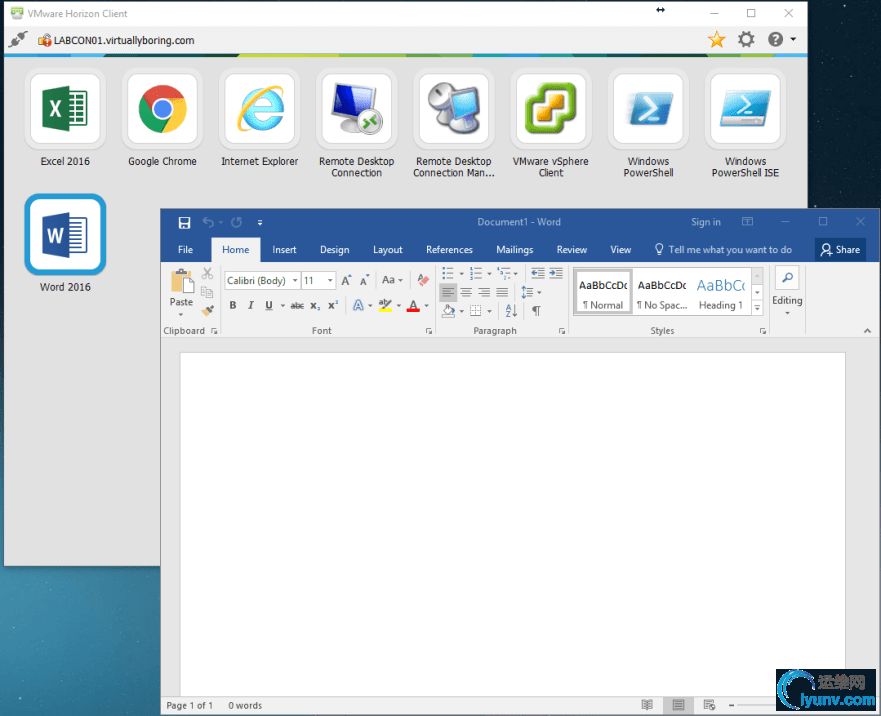
Task: Save the Word document with Save icon
Action: [x=184, y=223]
